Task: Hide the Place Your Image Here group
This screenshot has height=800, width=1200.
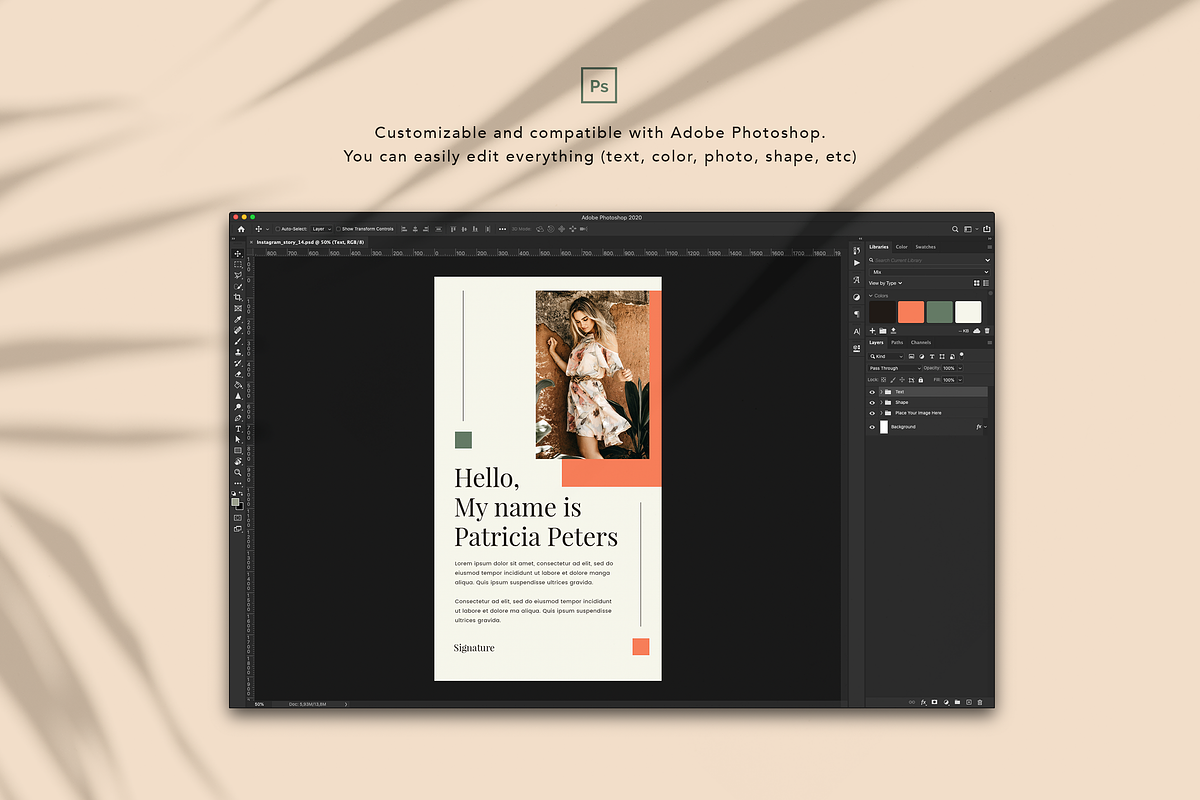Action: click(872, 413)
